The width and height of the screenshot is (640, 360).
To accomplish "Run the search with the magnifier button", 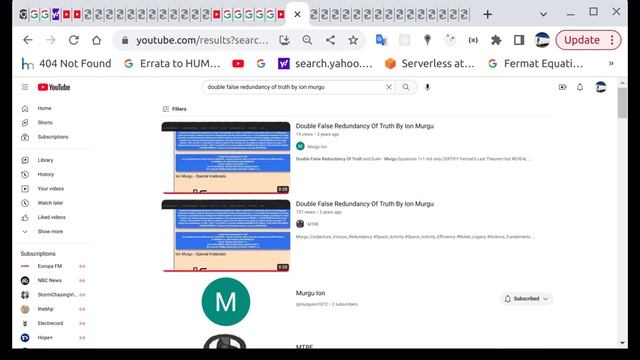I will (406, 87).
